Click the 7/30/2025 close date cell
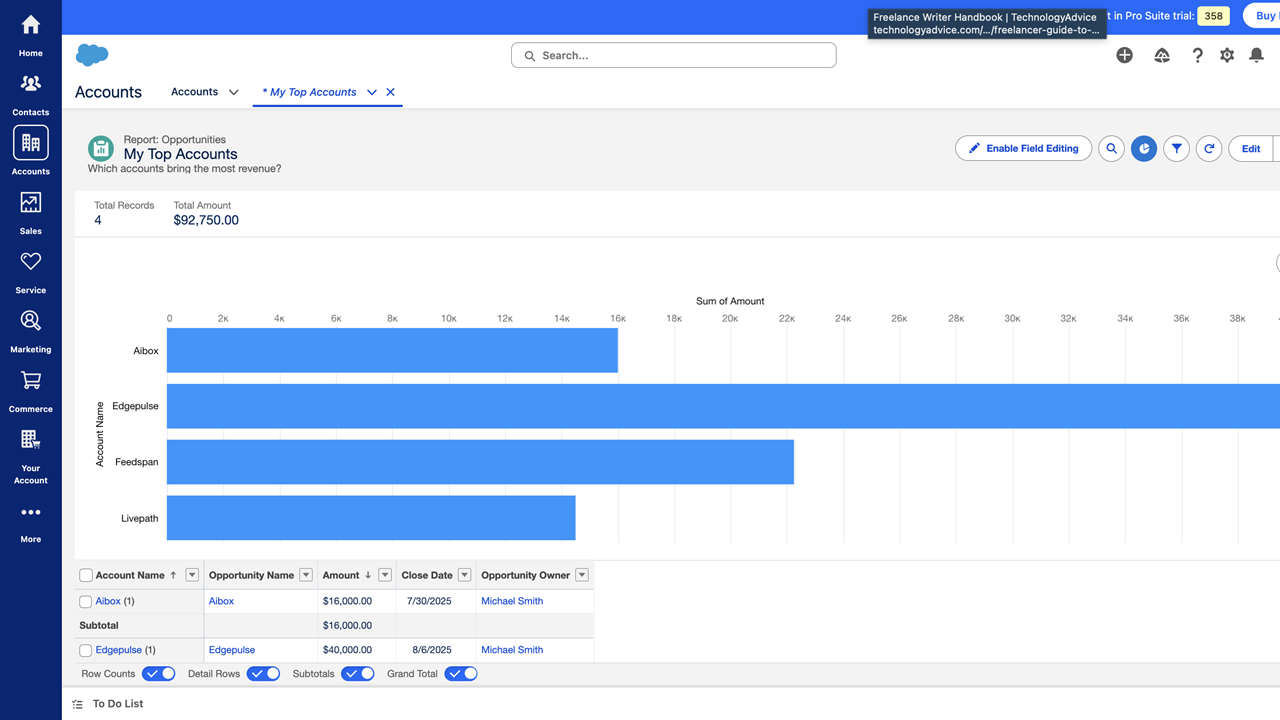 tap(430, 602)
